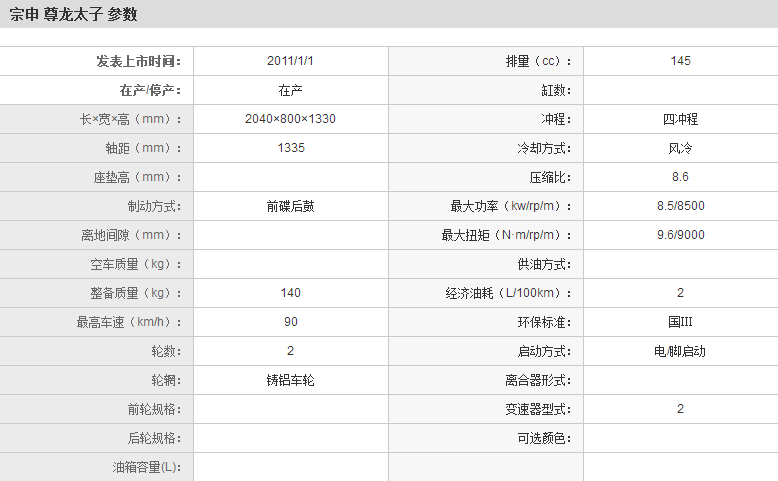Select the 9.6/9000 max torque value
This screenshot has height=481, width=778.
pos(680,235)
